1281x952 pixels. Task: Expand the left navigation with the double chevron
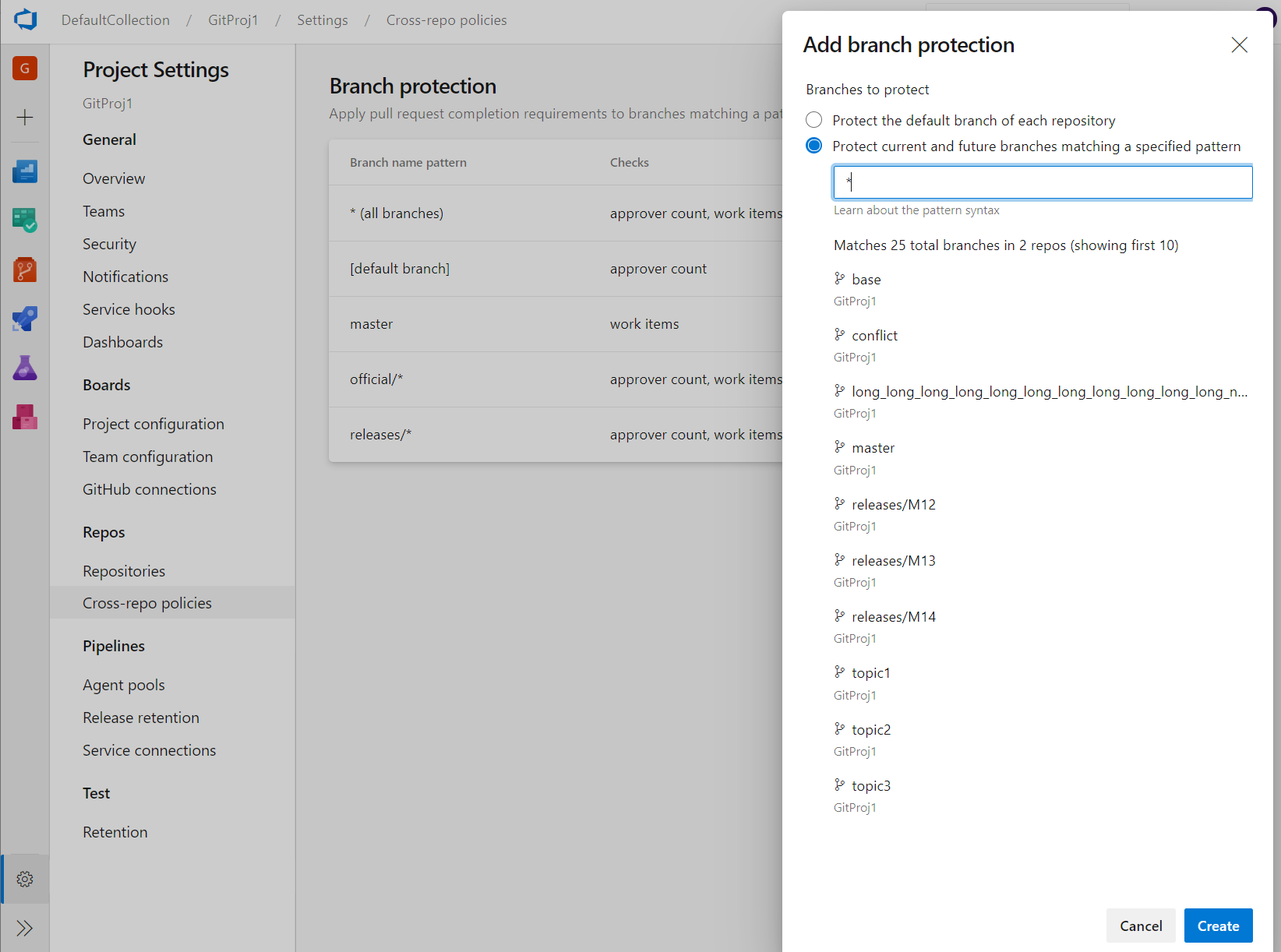(x=25, y=928)
